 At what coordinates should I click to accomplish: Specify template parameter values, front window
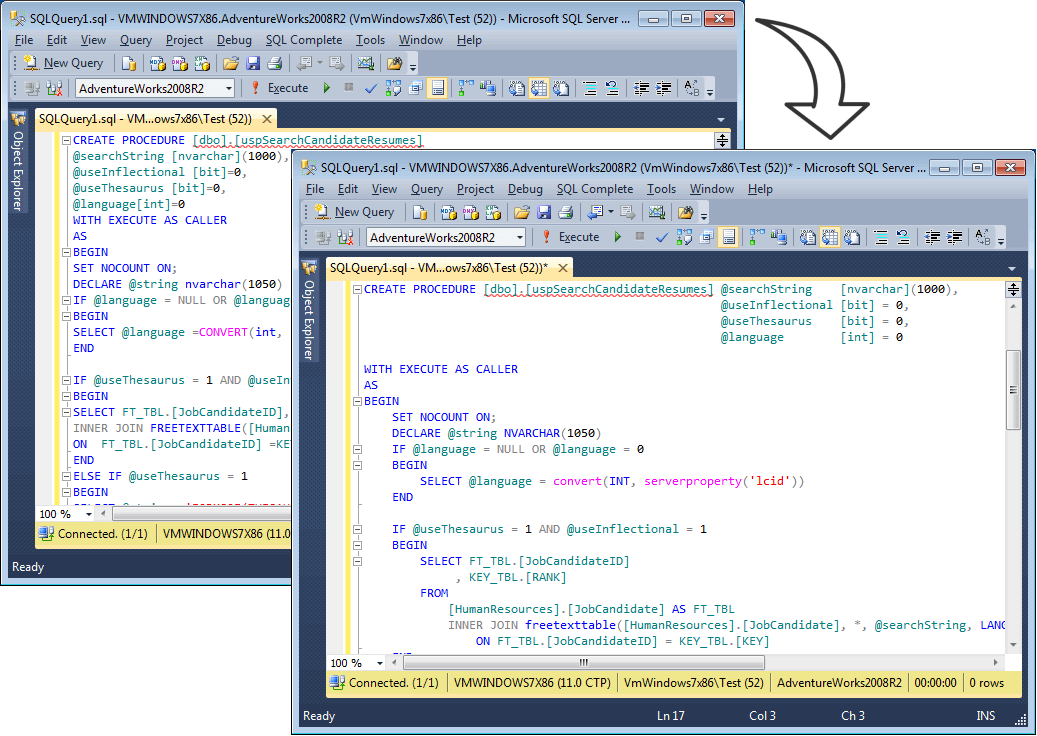983,237
